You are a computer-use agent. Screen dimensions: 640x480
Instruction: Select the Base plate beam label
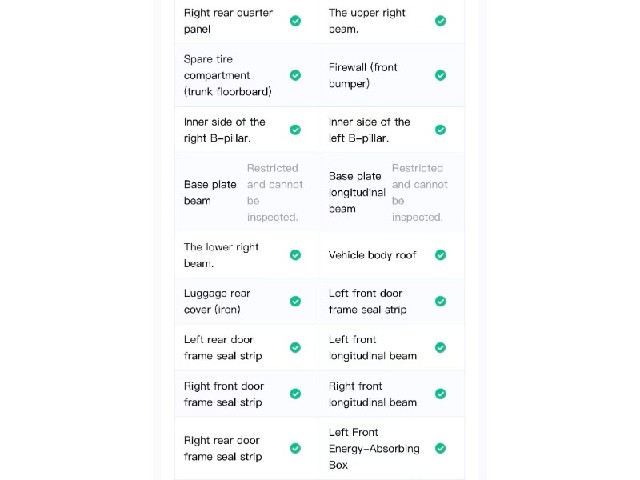pos(210,192)
